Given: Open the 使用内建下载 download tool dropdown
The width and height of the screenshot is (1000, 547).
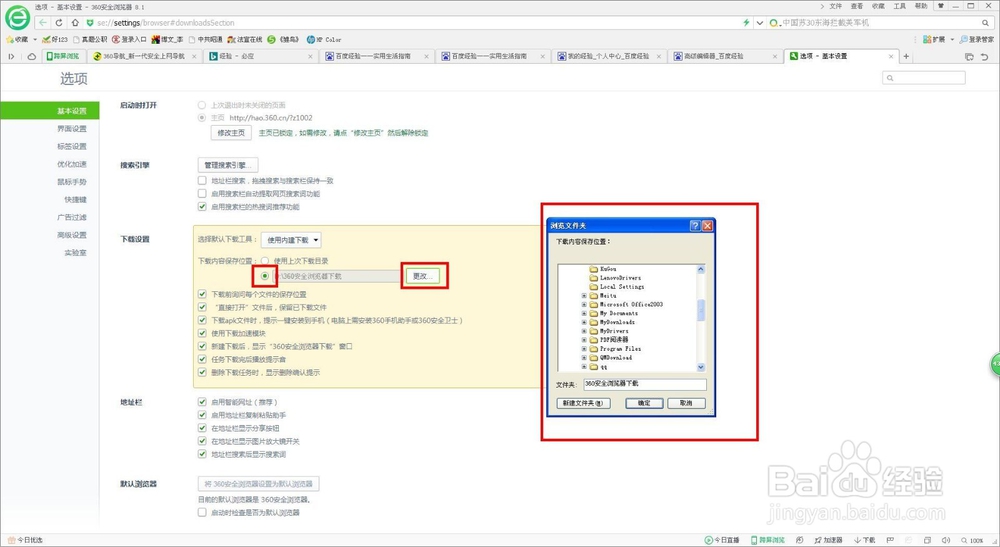Looking at the screenshot, I should 291,240.
